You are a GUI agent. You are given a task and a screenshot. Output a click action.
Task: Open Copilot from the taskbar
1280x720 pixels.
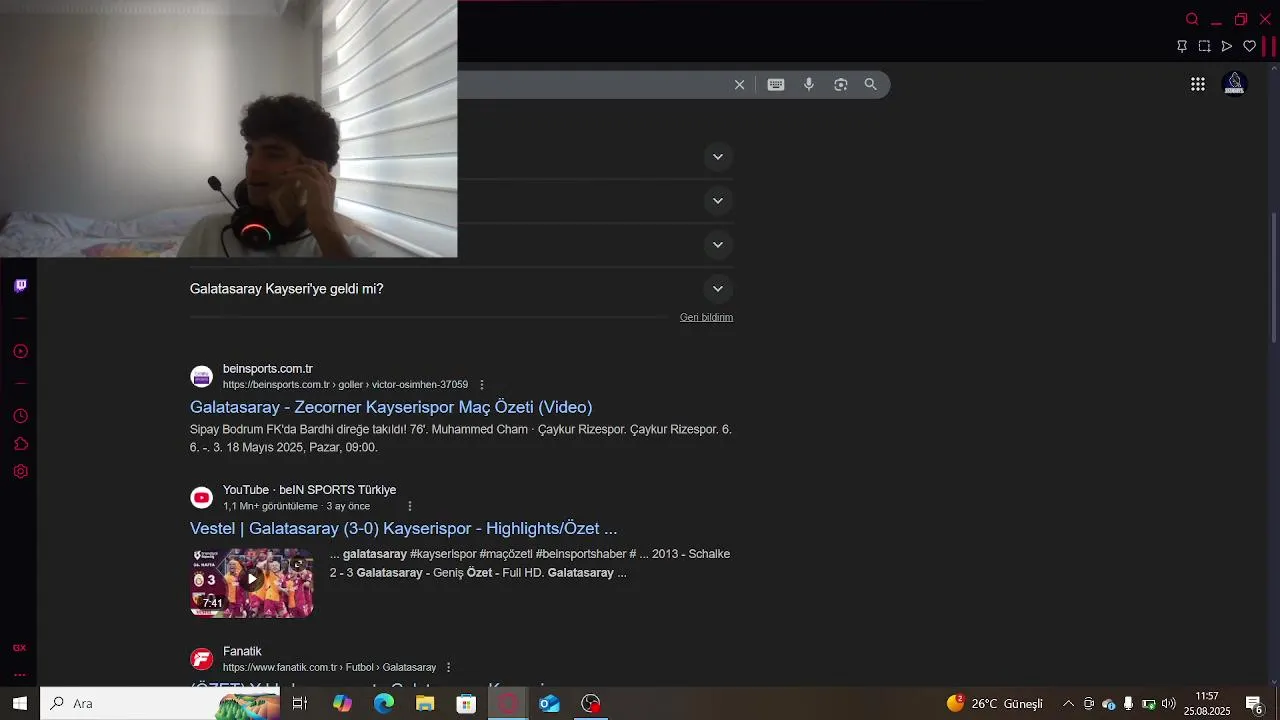point(342,703)
